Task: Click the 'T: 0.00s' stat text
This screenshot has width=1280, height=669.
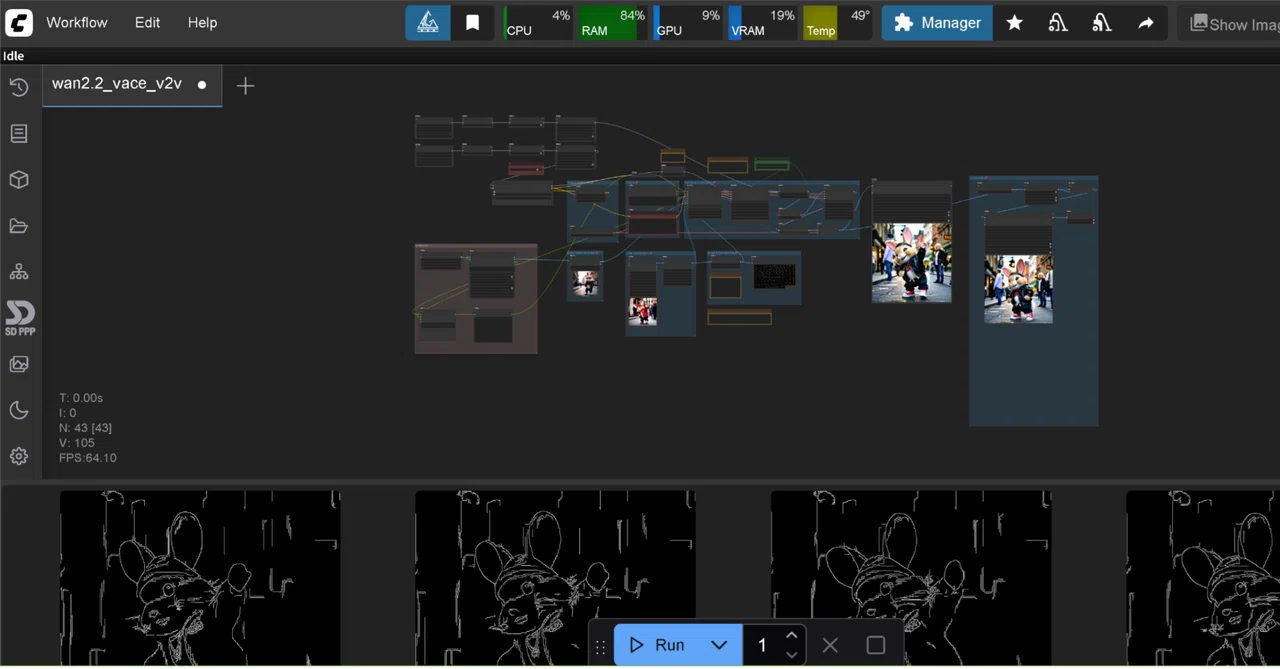Action: pyautogui.click(x=81, y=398)
